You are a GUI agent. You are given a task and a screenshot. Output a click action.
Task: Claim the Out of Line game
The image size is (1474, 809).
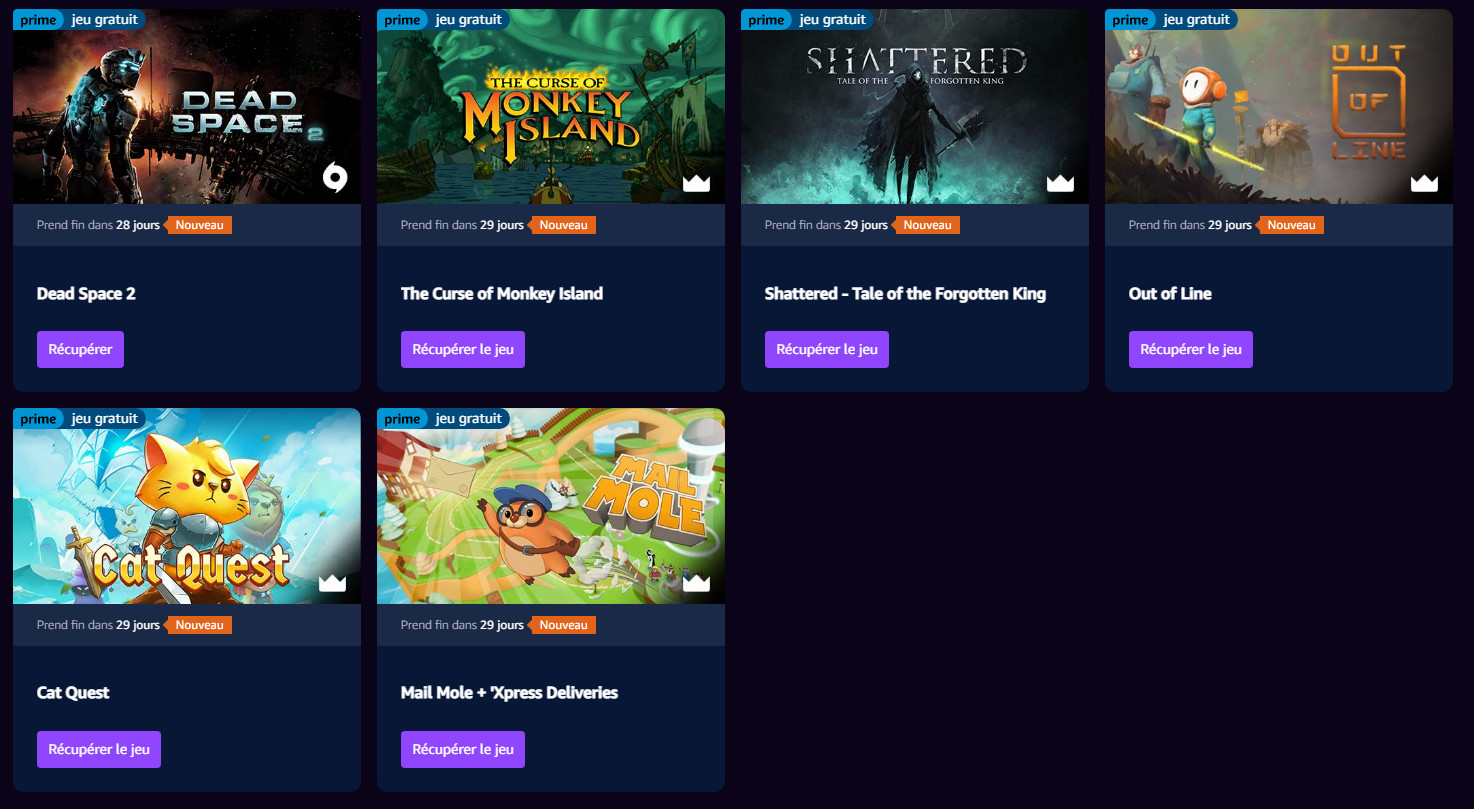coord(1191,349)
